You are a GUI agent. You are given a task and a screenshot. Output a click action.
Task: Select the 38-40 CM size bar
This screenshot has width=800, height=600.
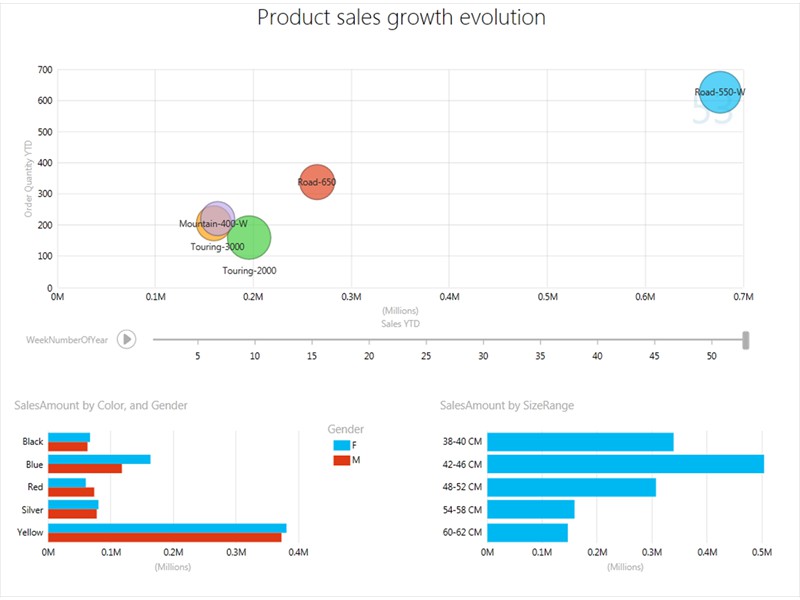(580, 442)
